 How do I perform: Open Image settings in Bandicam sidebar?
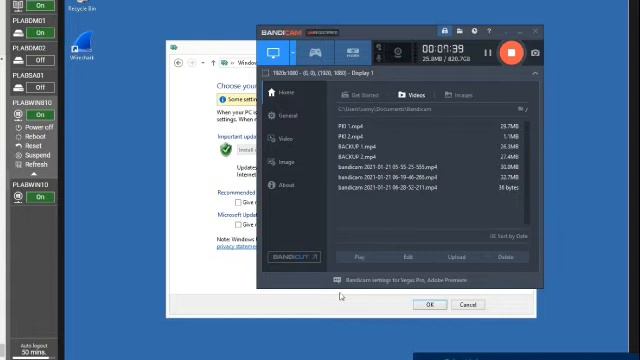(x=281, y=162)
